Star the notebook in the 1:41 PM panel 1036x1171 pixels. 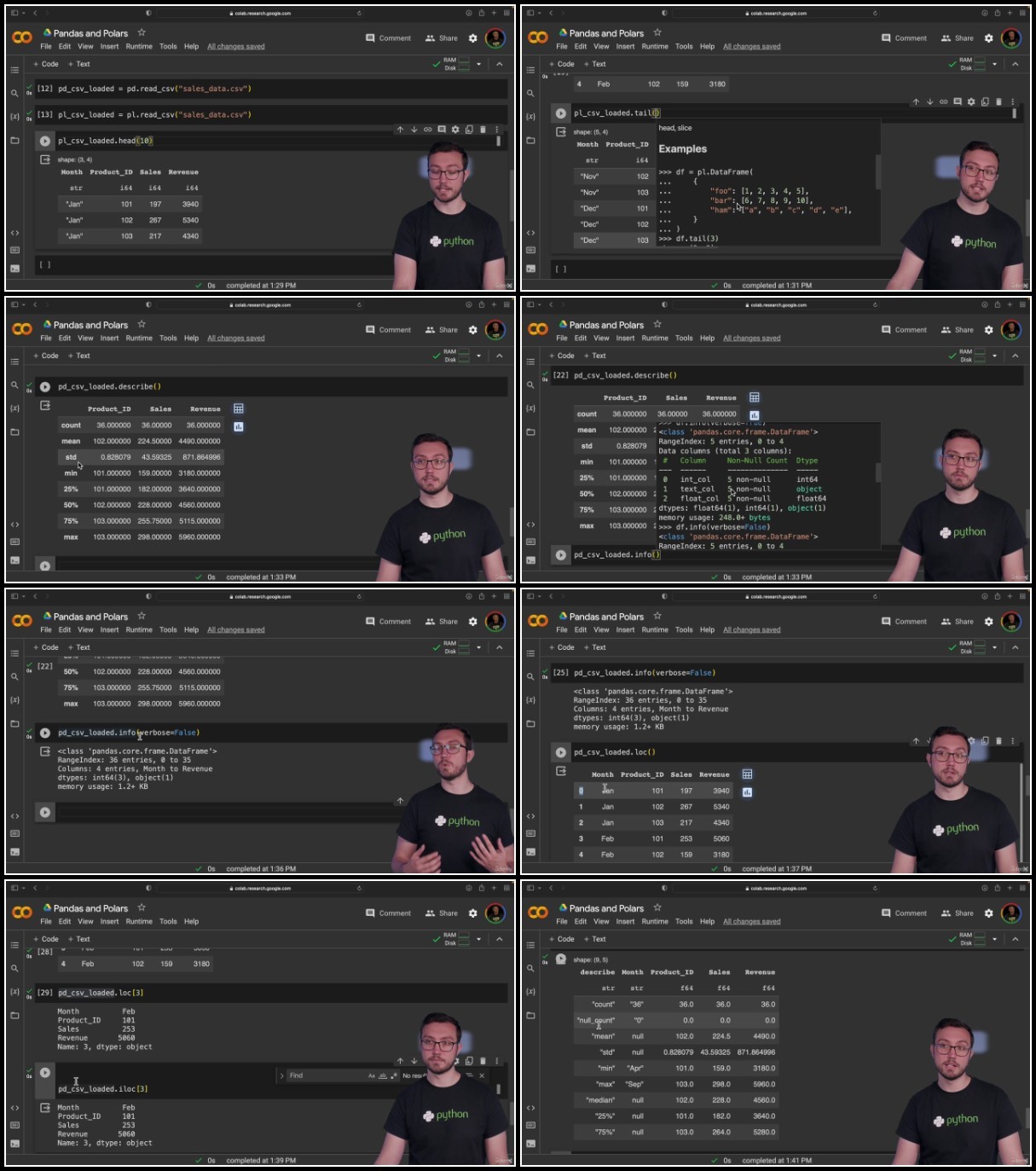click(657, 907)
